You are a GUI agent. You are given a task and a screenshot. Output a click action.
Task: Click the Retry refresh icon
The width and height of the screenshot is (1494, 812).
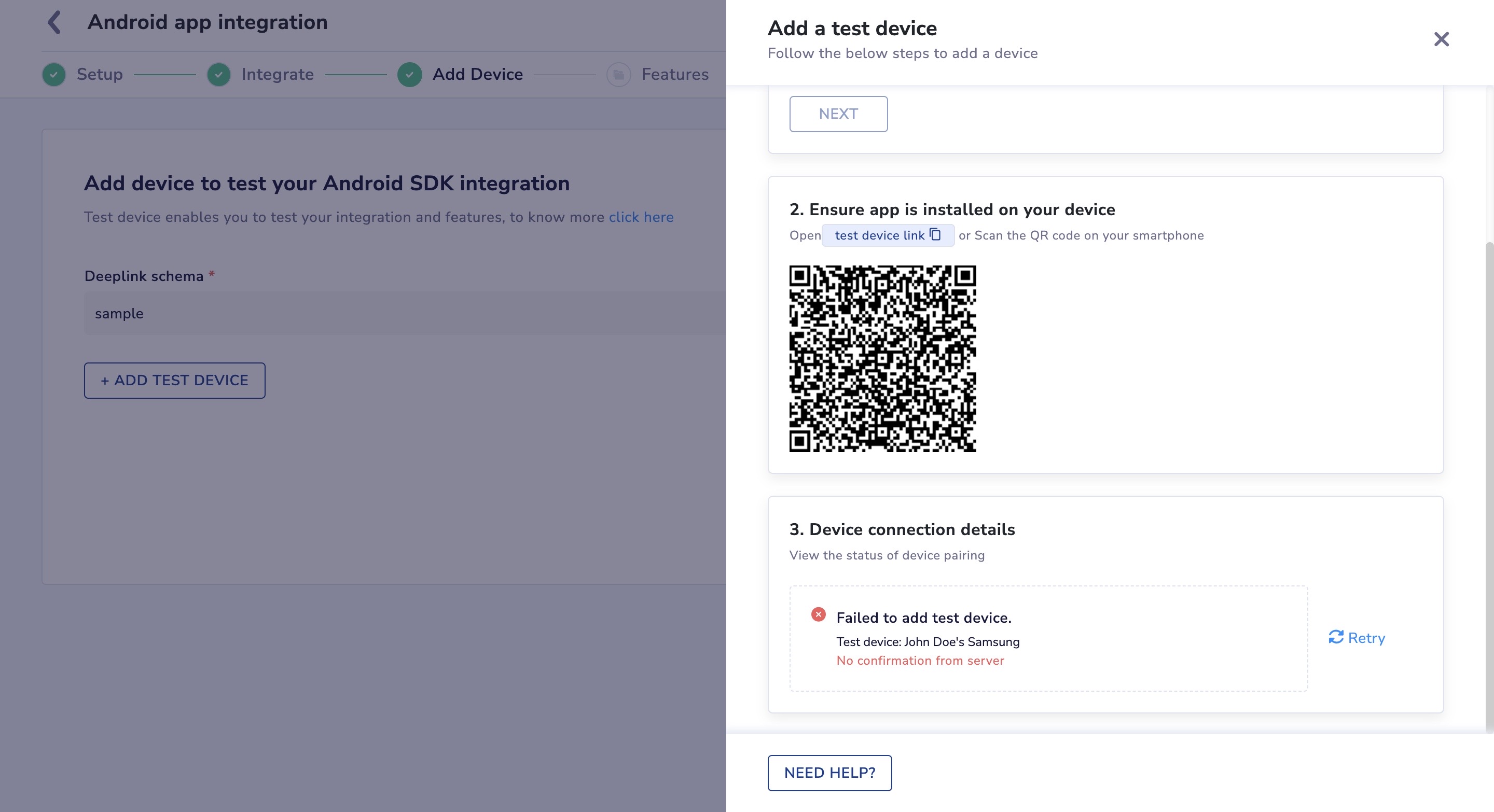point(1336,637)
